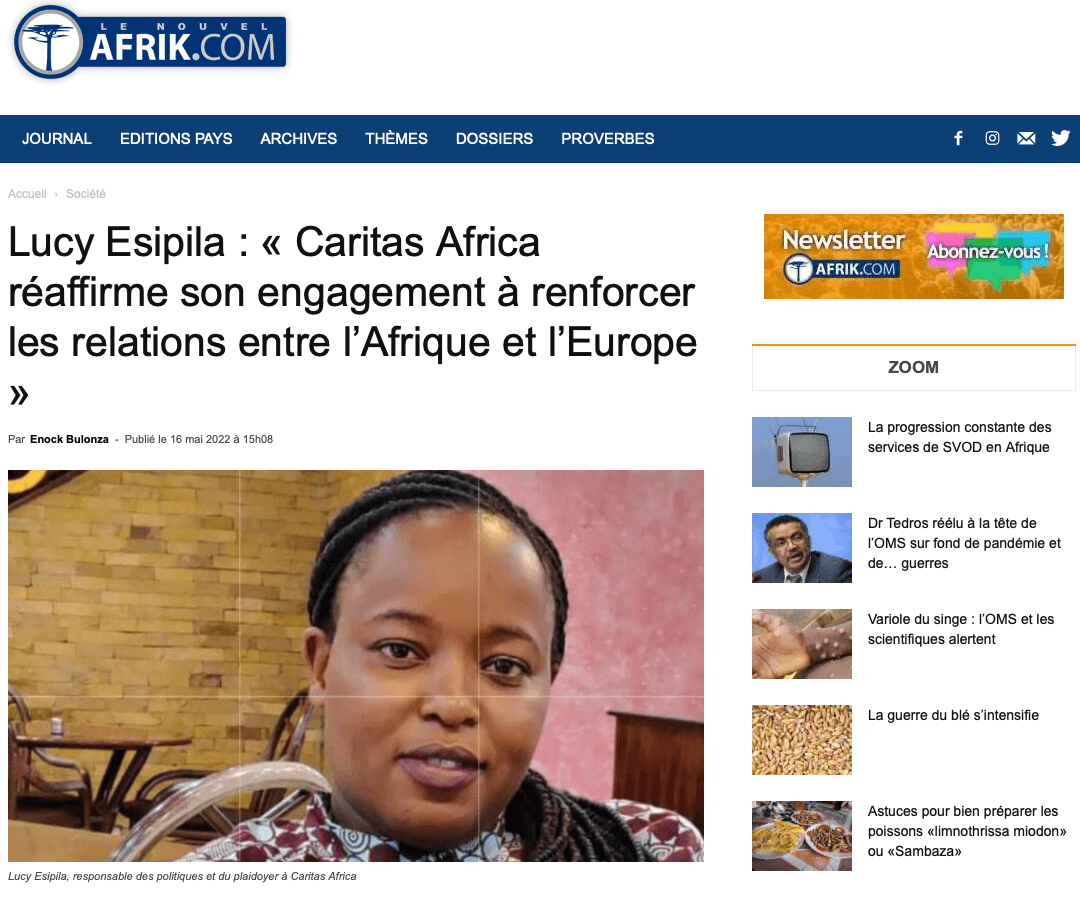Open author Enock Bulonza's profile
The image size is (1080, 924).
[x=69, y=439]
